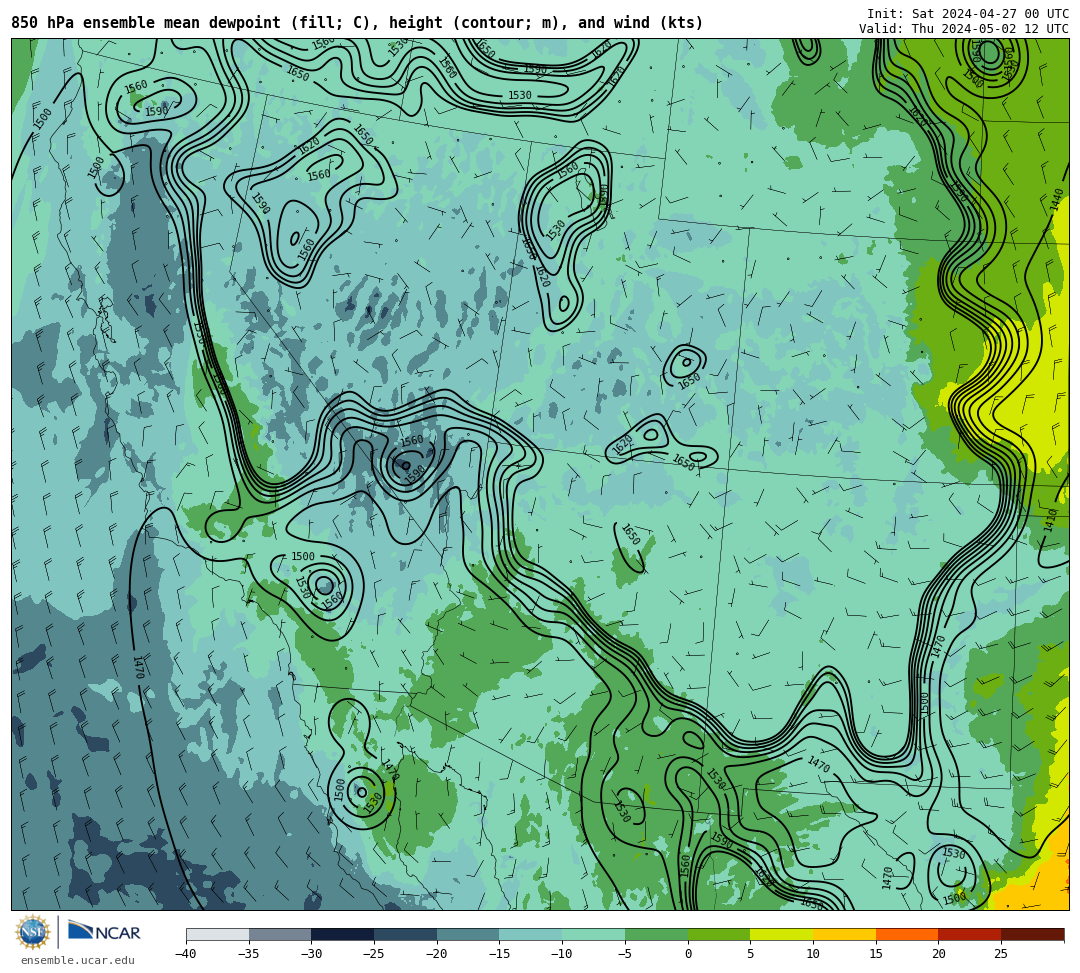This screenshot has width=1080, height=973.
Task: Select the Valid: Thu 2024-05-02 12 UTC text
Action: [964, 28]
